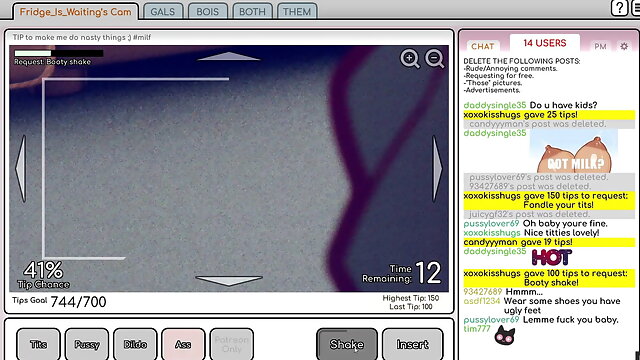Switch to the BOIS tab

(207, 11)
